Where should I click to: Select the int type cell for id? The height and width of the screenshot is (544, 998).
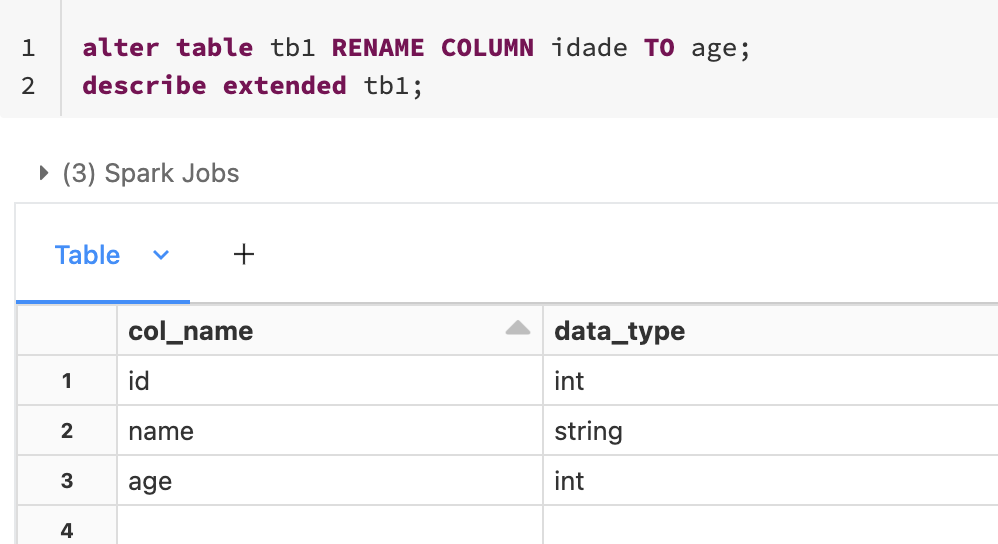(x=771, y=380)
